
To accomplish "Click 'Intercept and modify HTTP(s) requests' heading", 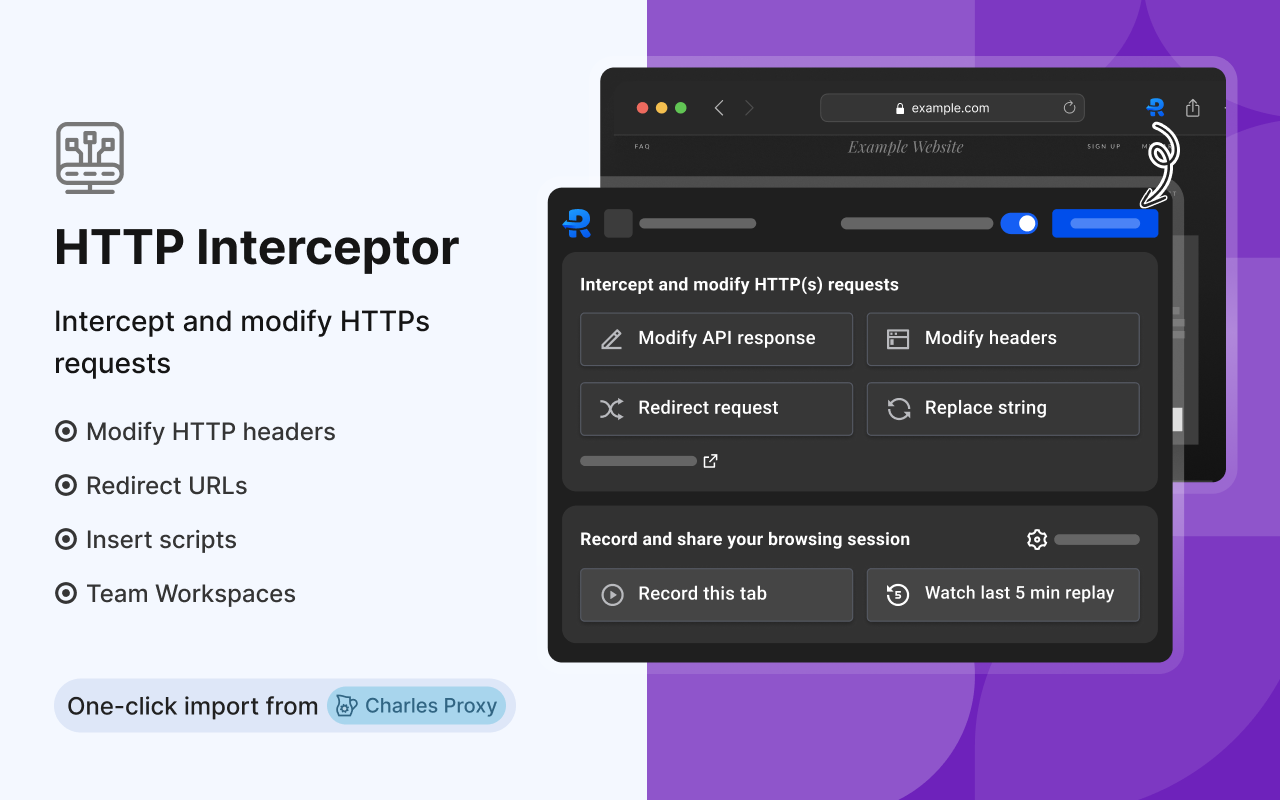I will point(739,285).
